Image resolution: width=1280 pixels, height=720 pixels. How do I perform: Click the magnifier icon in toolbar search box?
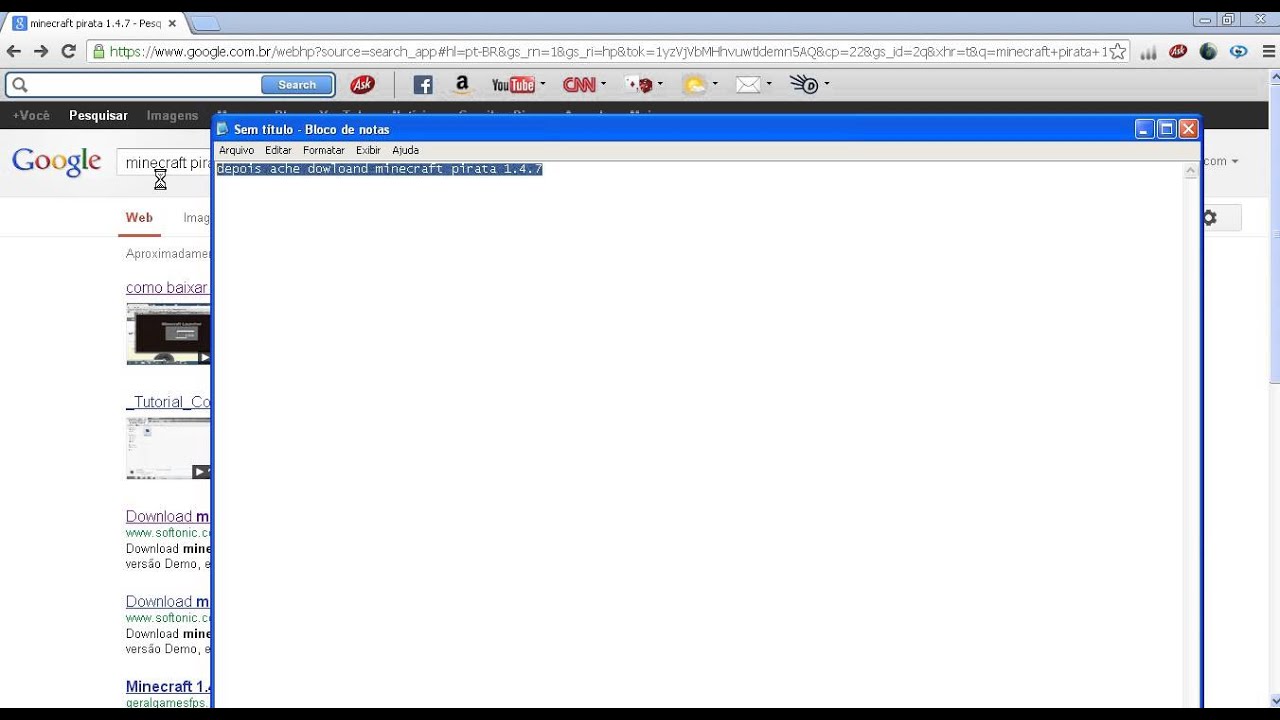click(x=19, y=85)
